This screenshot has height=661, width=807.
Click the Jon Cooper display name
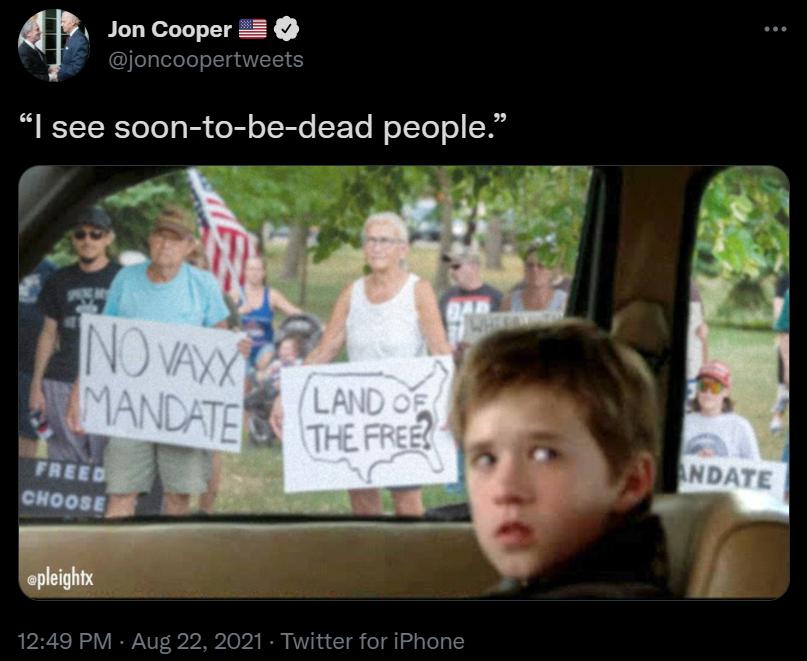click(x=170, y=29)
